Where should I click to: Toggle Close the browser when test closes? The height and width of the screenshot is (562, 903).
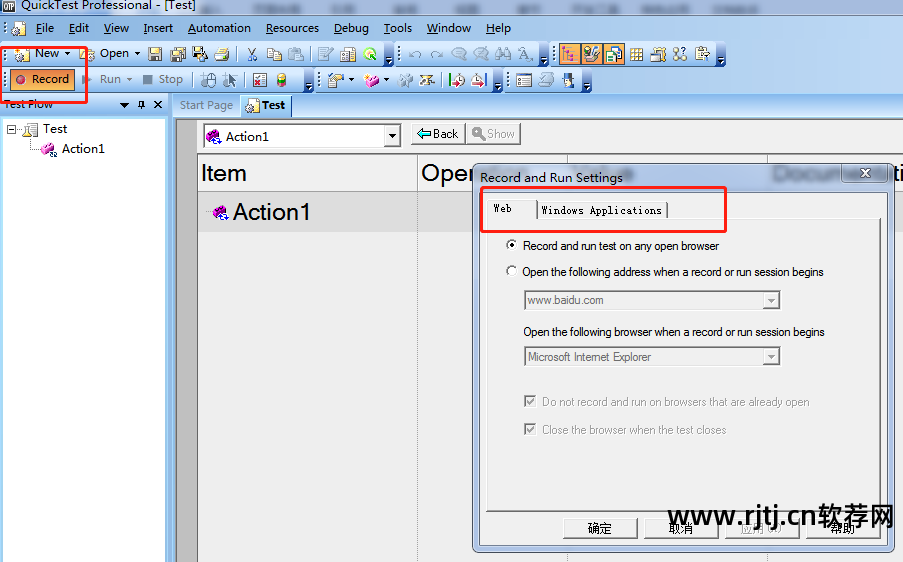pyautogui.click(x=530, y=429)
